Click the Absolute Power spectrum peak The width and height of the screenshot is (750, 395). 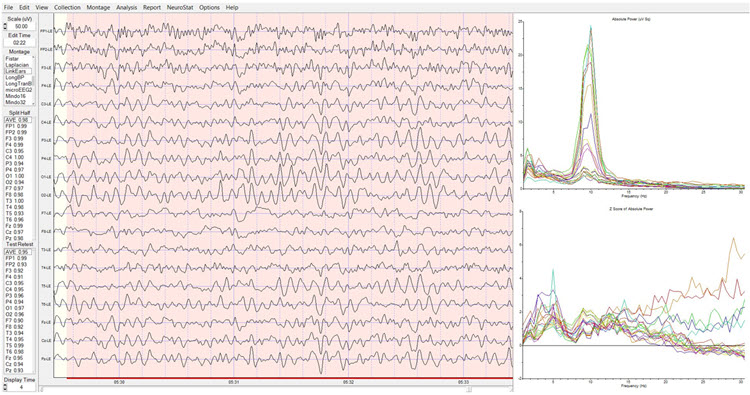[591, 28]
